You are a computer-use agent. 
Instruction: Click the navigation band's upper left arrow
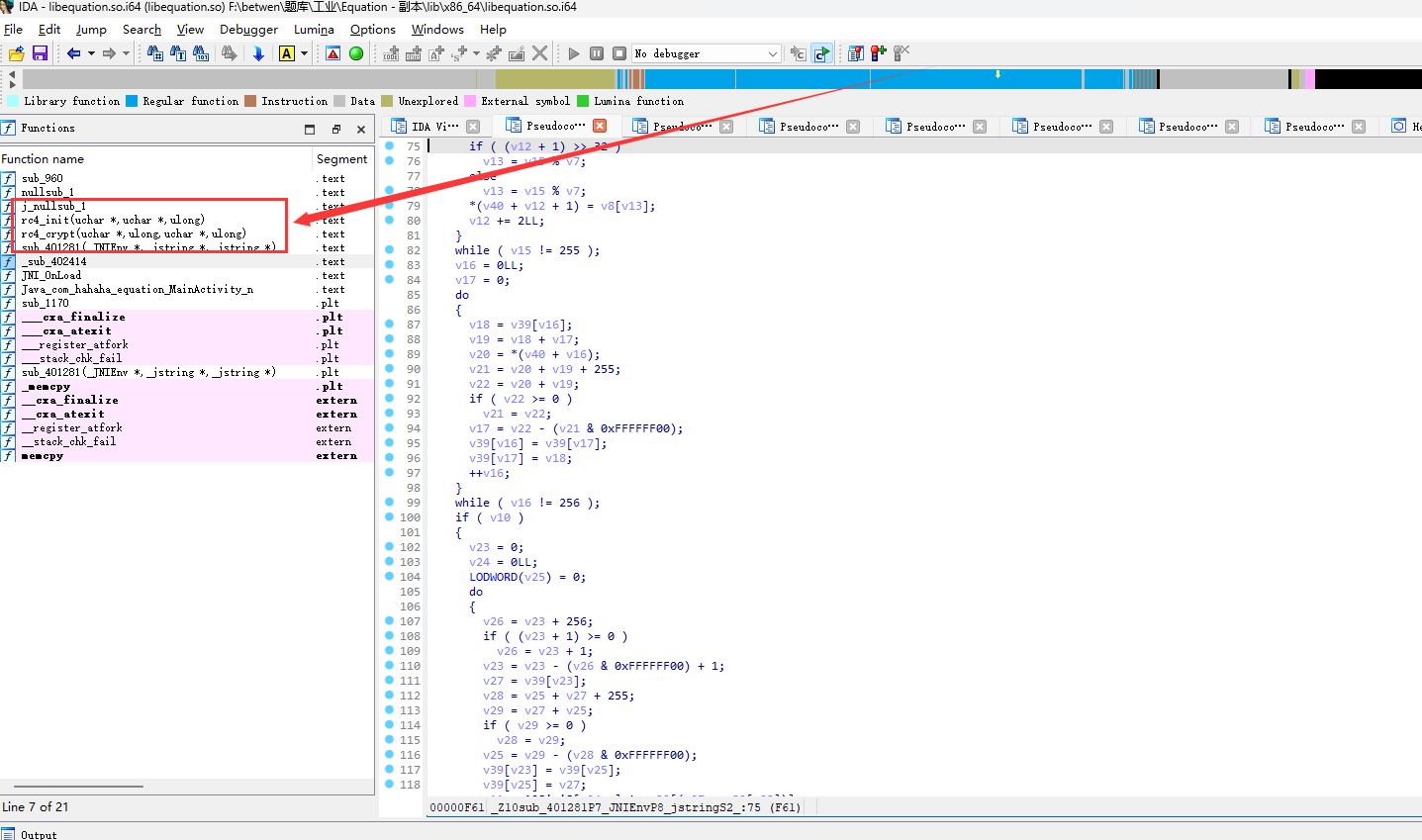(x=12, y=74)
